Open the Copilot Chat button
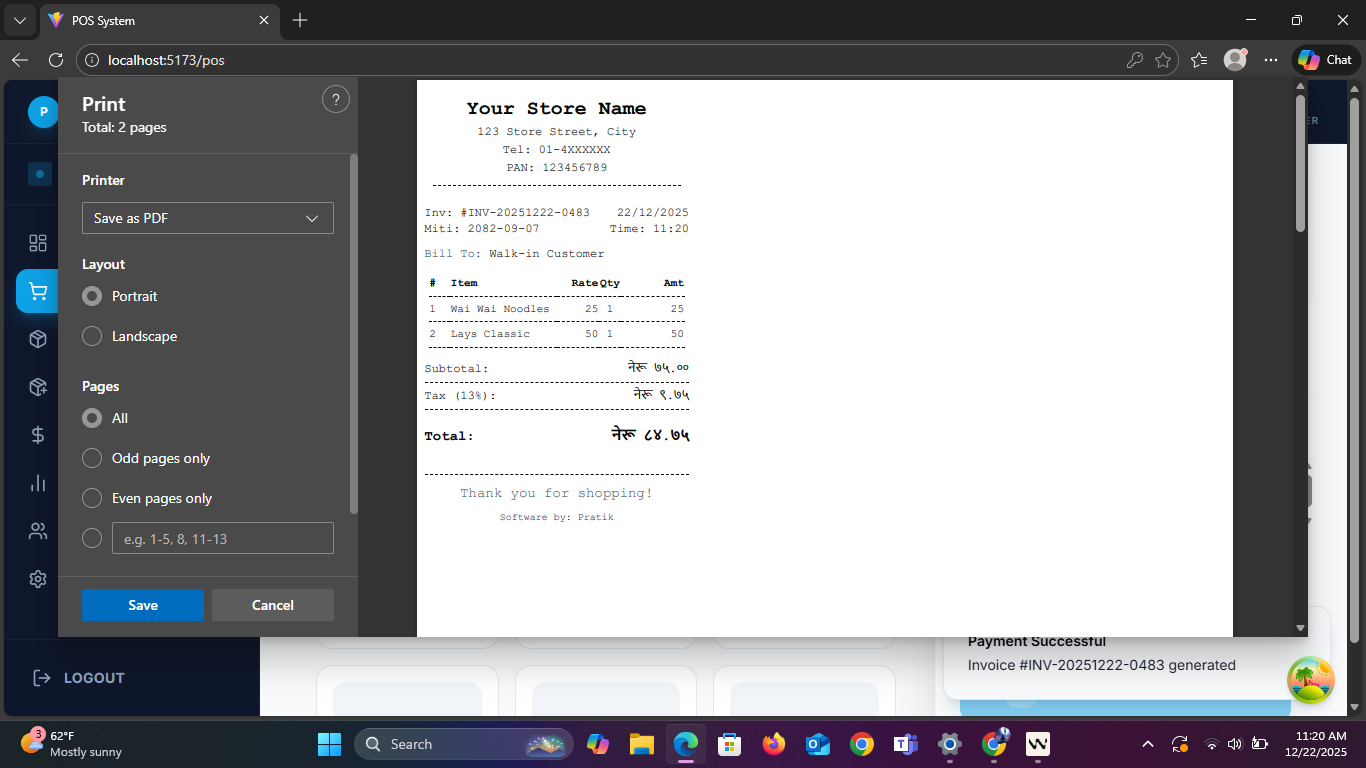The image size is (1366, 768). pyautogui.click(x=1327, y=60)
